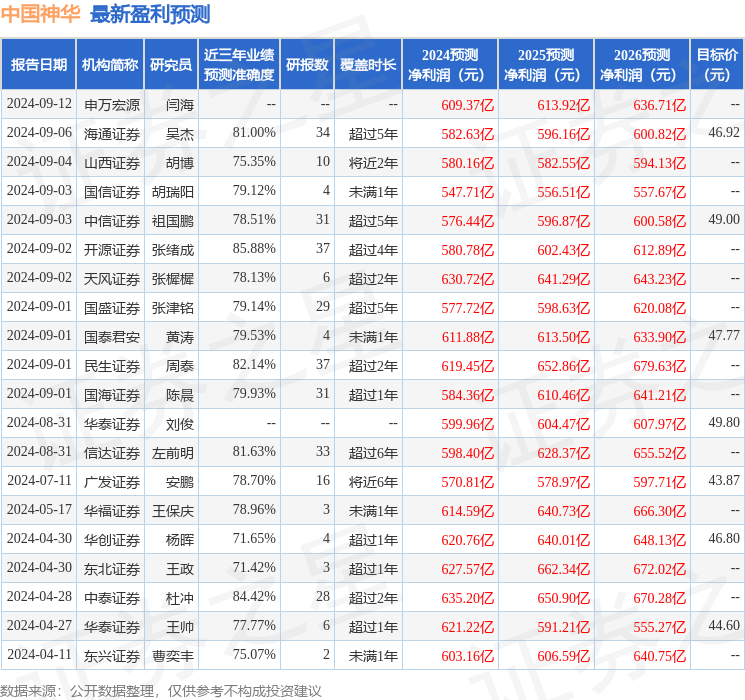Viewport: 745px width, 700px height.
Task: Click the 华福证券 institution cell
Action: tap(112, 510)
